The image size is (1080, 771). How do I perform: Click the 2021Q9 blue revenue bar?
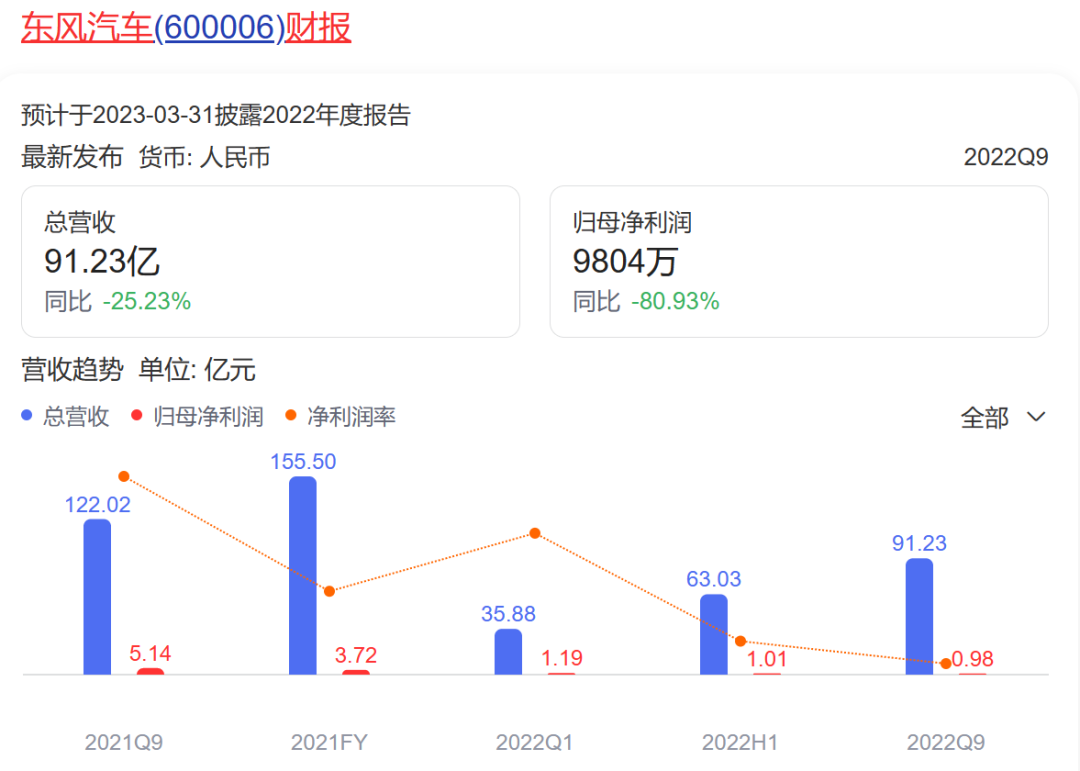tap(97, 597)
